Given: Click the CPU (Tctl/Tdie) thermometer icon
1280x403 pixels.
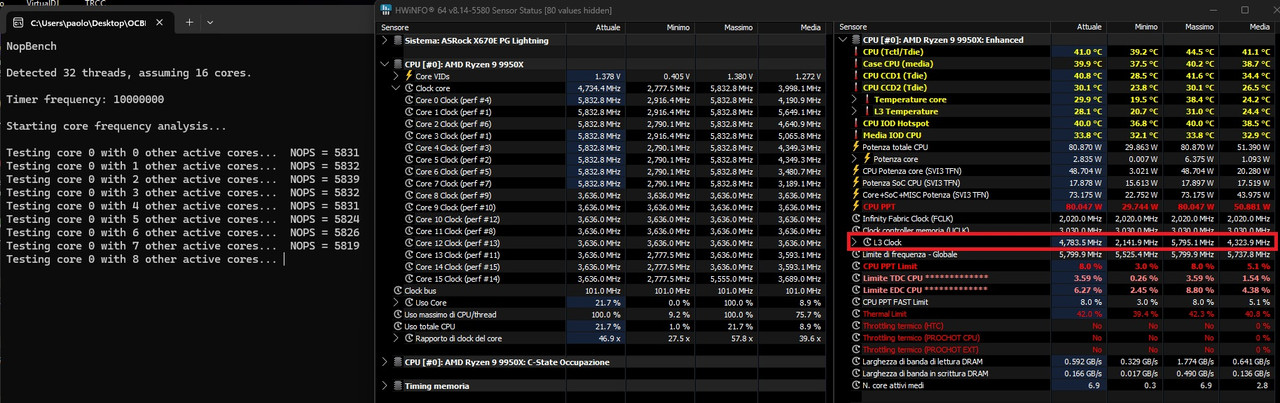Looking at the screenshot, I should click(855, 52).
